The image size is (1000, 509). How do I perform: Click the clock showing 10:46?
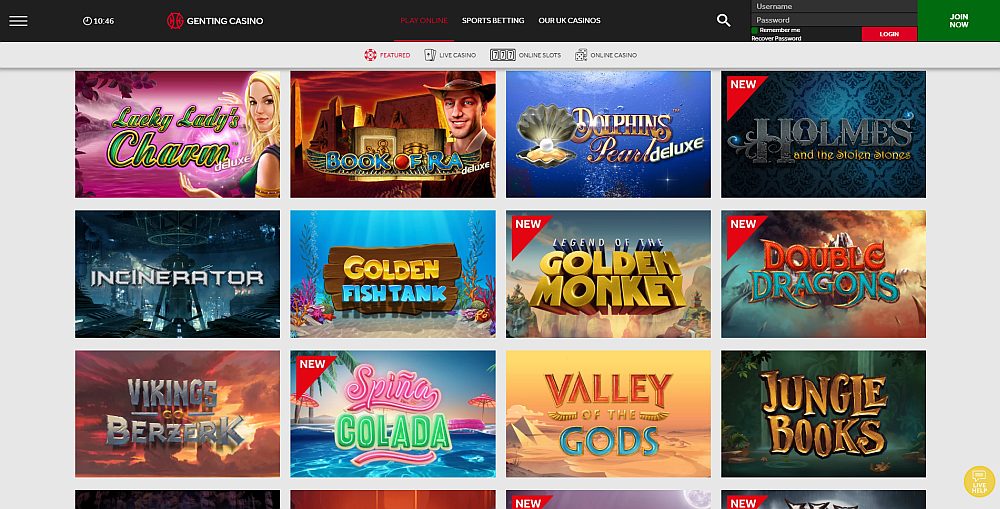[98, 21]
